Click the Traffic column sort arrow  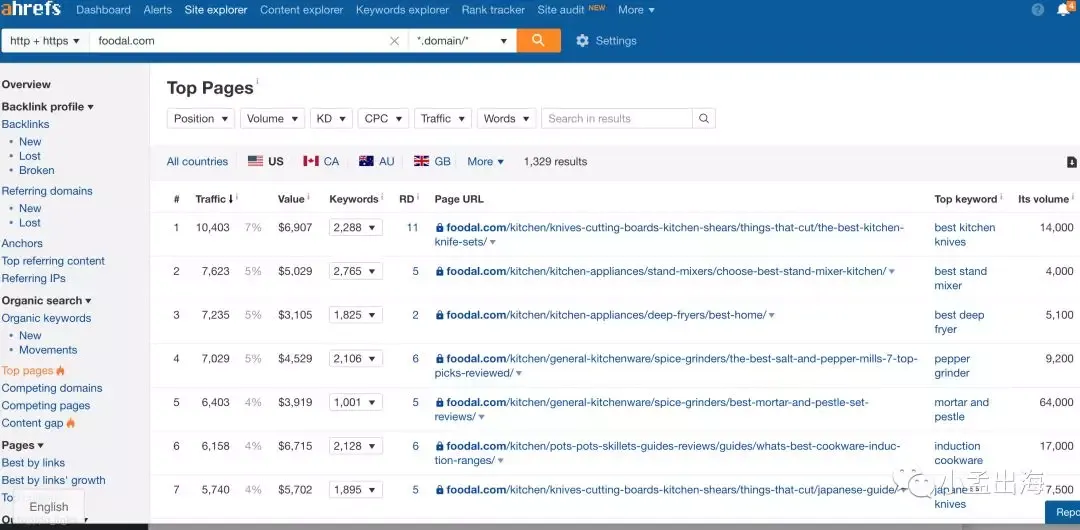click(x=231, y=199)
